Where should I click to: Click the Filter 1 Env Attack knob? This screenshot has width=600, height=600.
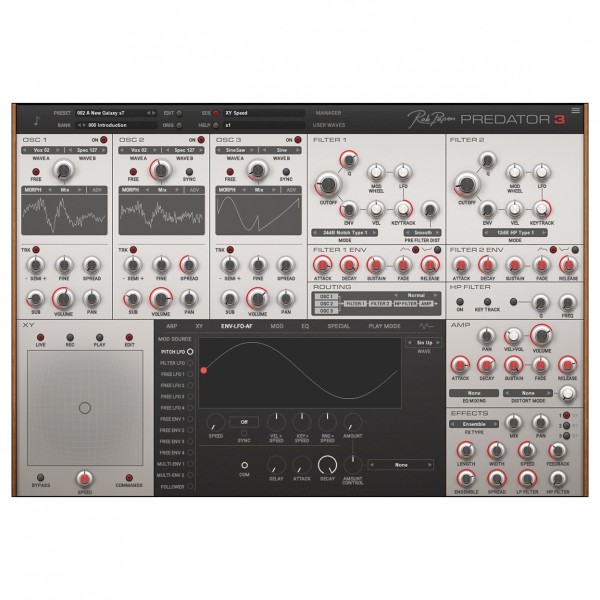point(322,265)
